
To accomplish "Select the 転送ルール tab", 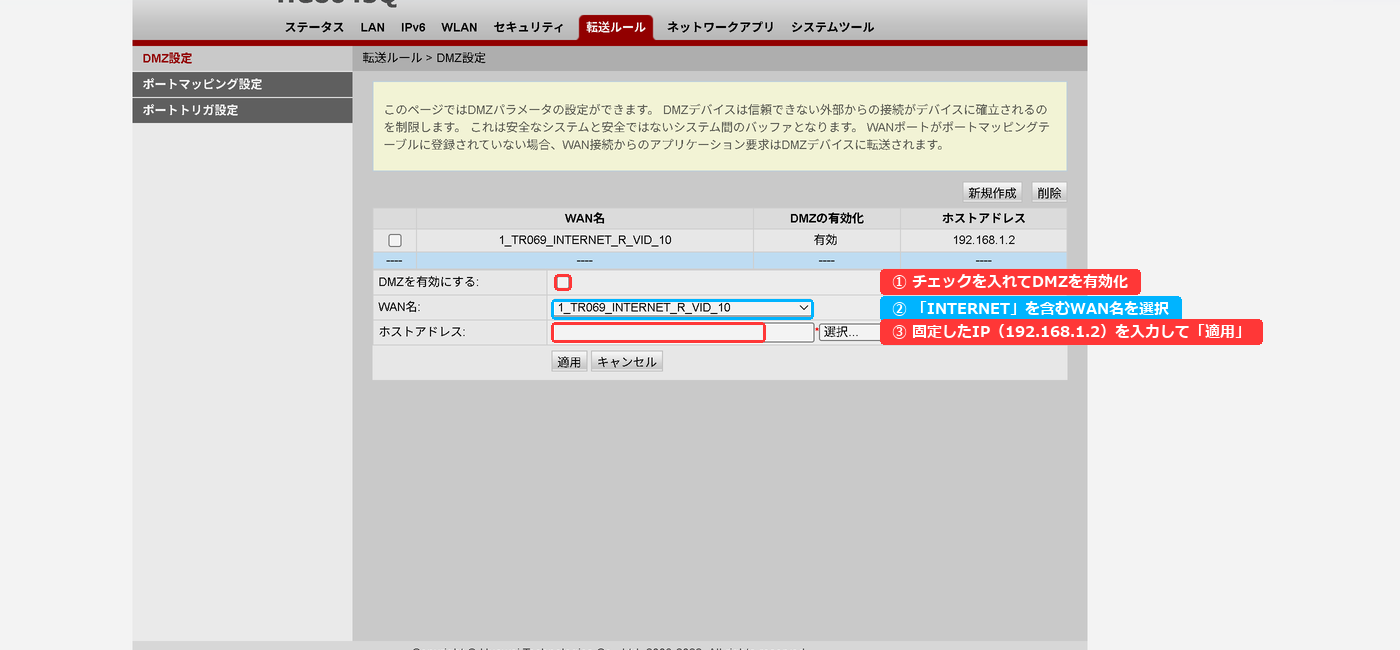I will [x=616, y=28].
